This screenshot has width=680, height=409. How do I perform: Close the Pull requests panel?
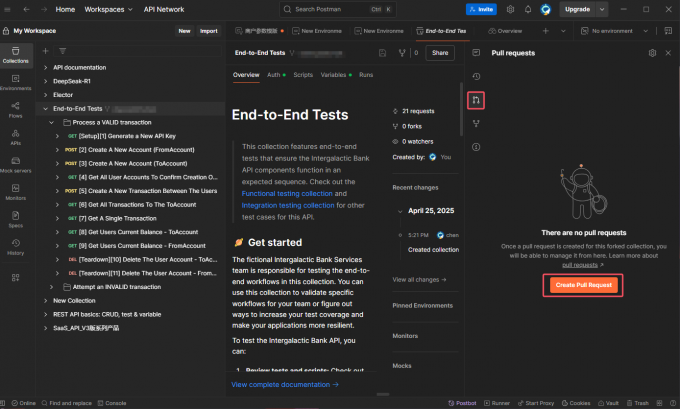pos(668,53)
